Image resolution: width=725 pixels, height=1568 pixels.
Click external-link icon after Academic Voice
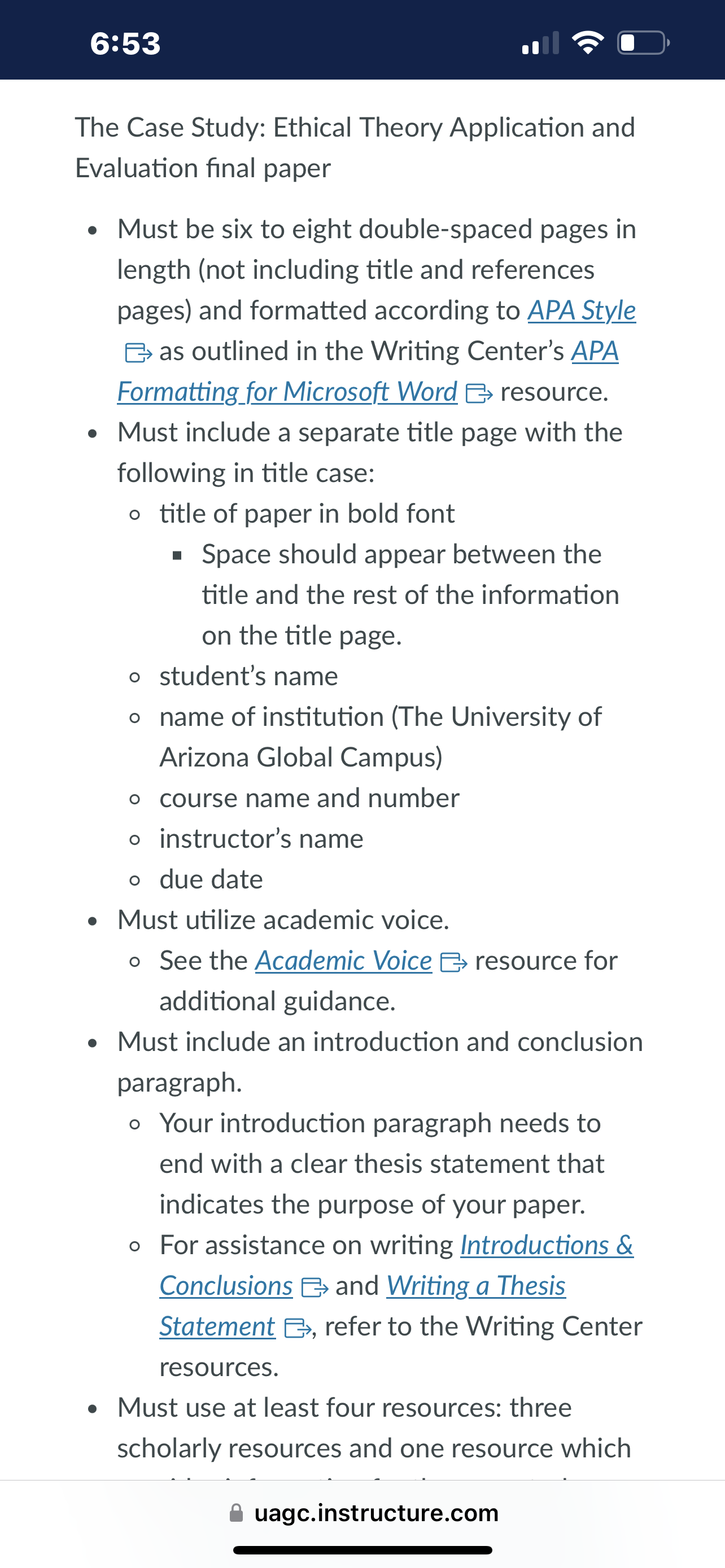(453, 962)
